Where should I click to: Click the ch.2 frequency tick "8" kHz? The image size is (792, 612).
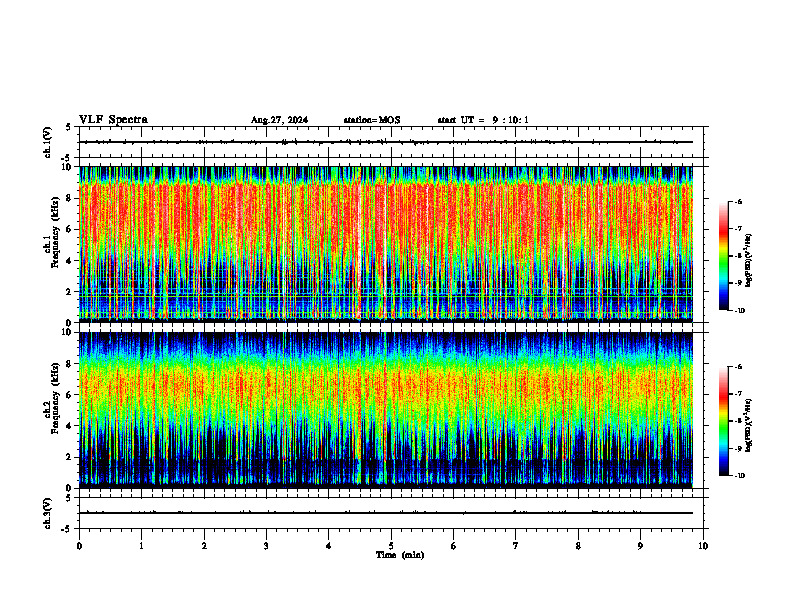click(70, 364)
